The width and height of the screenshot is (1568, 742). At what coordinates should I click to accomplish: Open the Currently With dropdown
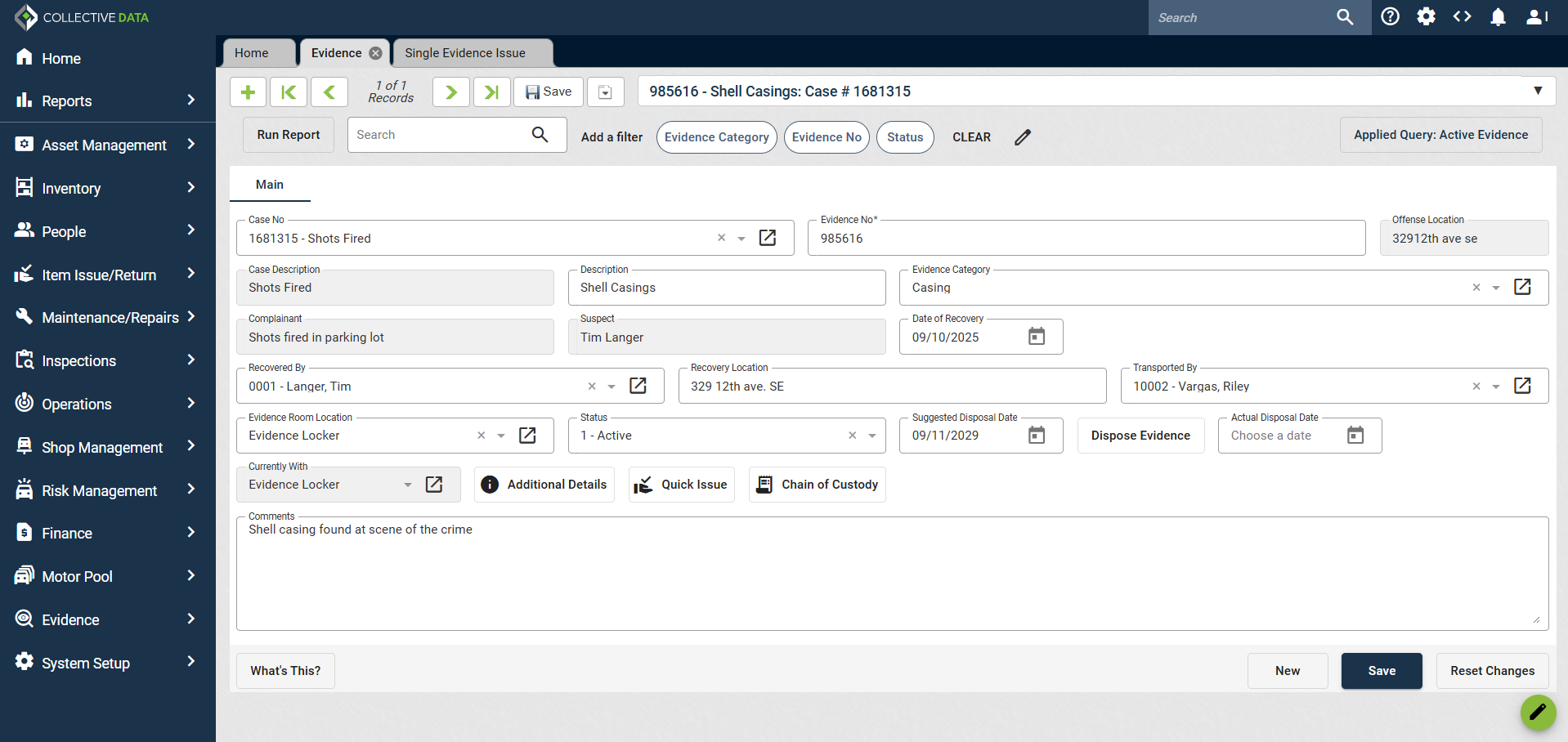pos(407,485)
